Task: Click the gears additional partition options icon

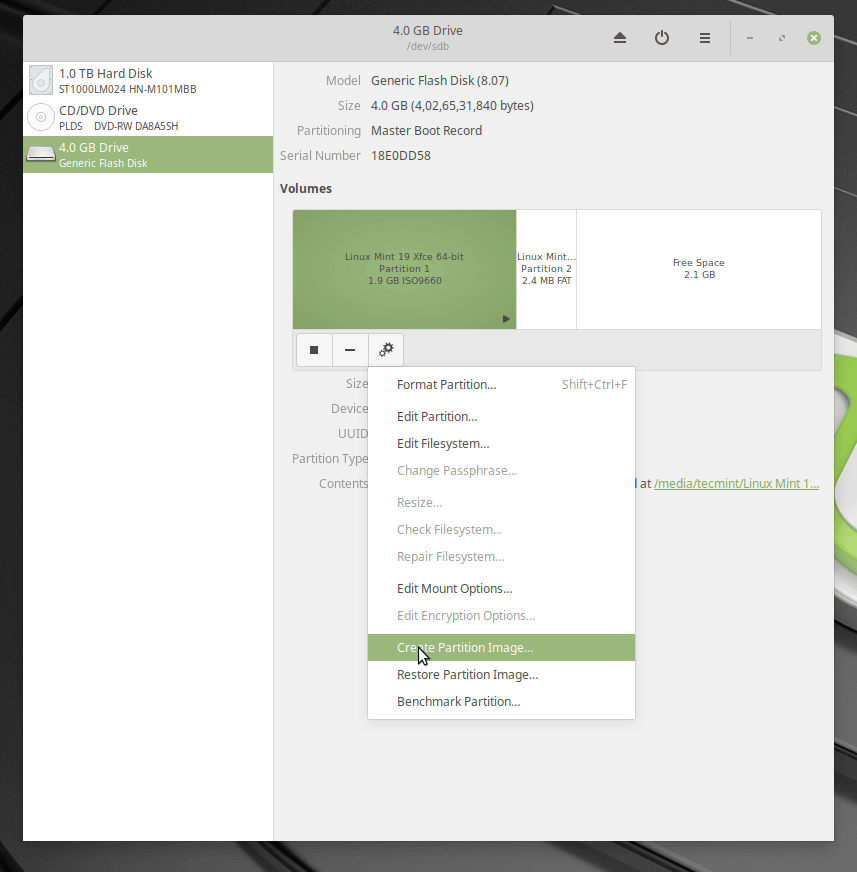Action: (x=386, y=350)
